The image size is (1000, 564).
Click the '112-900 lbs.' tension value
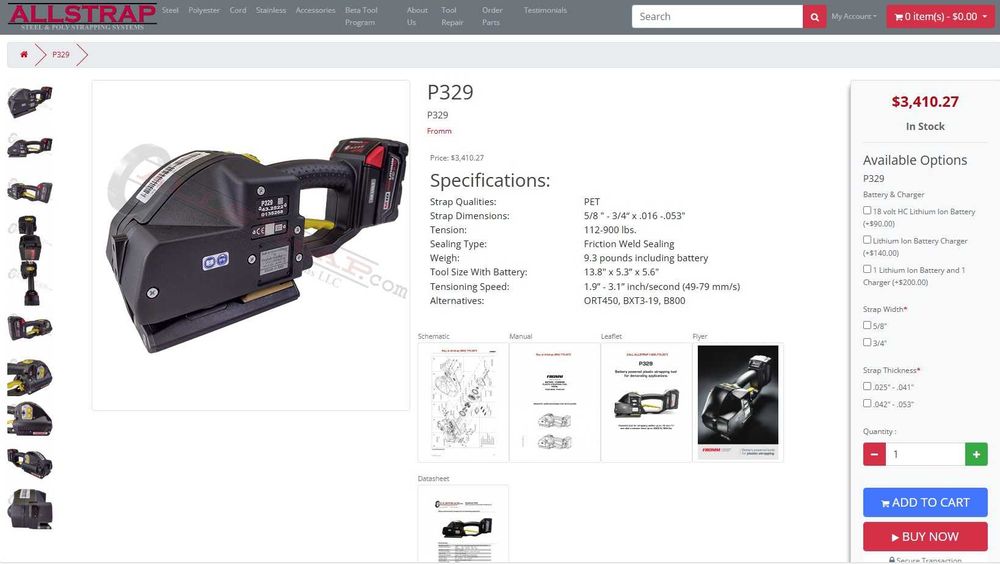coord(610,230)
